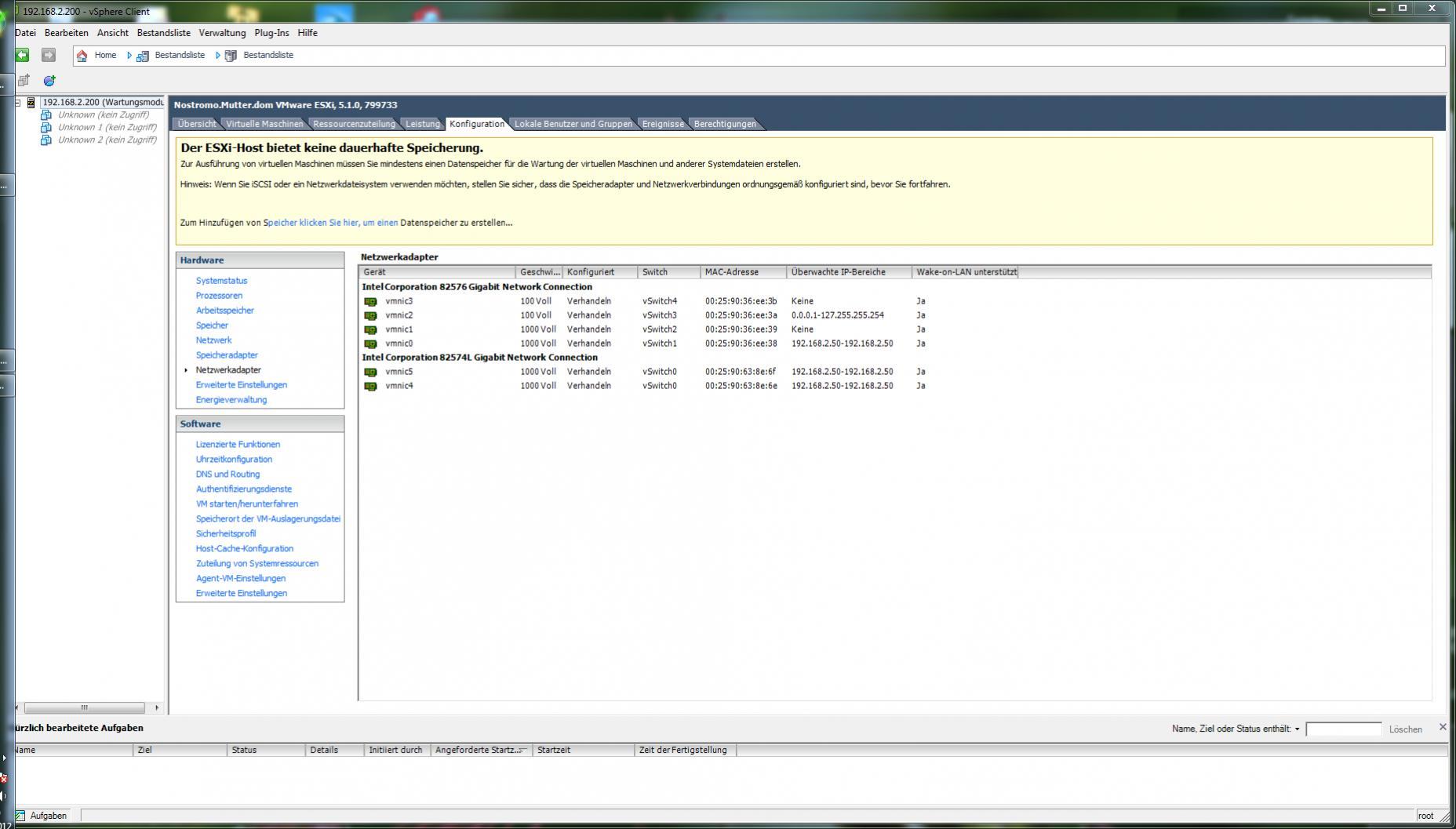The height and width of the screenshot is (829, 1456).
Task: Switch to the Ressourcenzuteilung tab
Action: click(354, 124)
